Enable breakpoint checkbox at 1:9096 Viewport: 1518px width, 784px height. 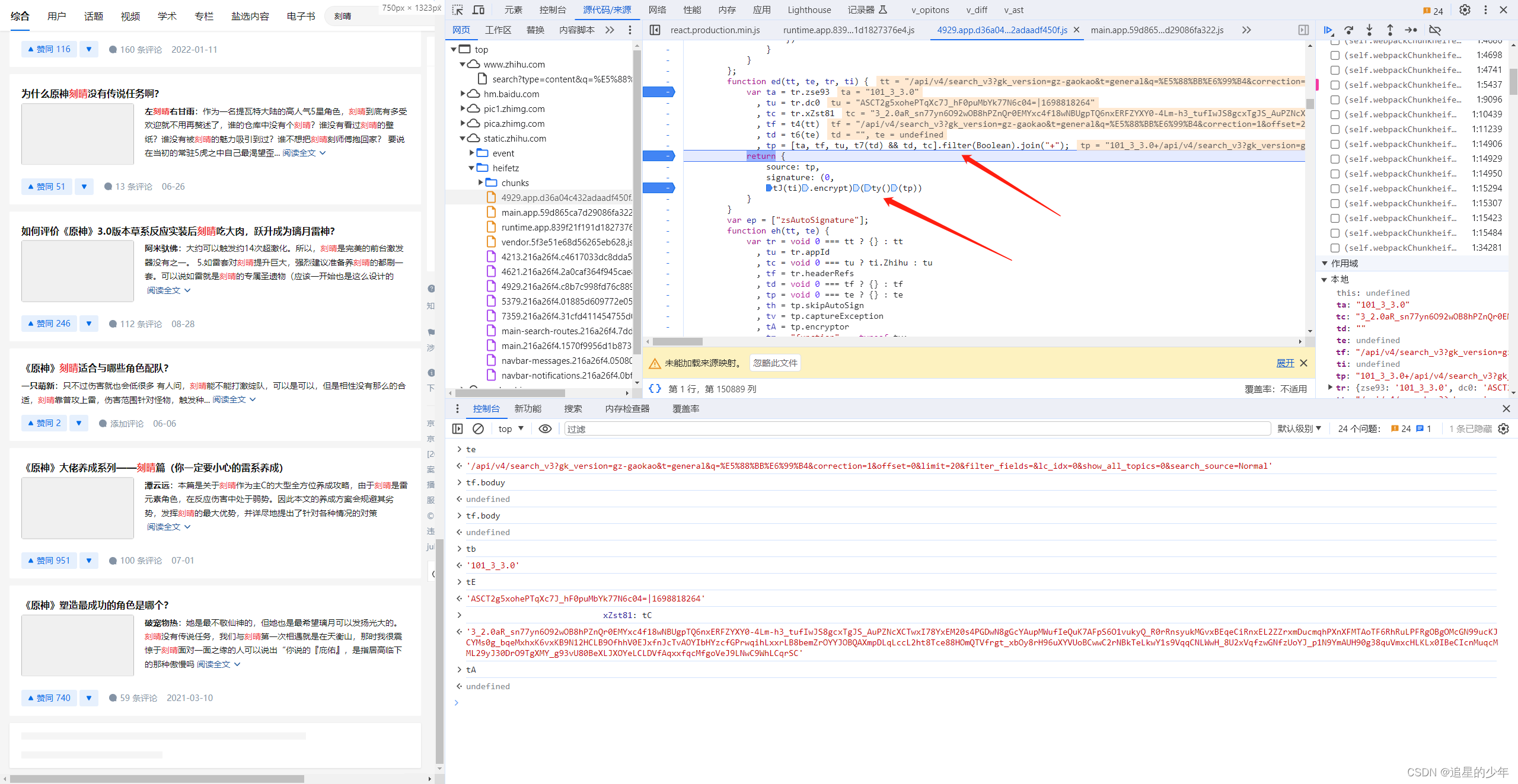(x=1335, y=100)
